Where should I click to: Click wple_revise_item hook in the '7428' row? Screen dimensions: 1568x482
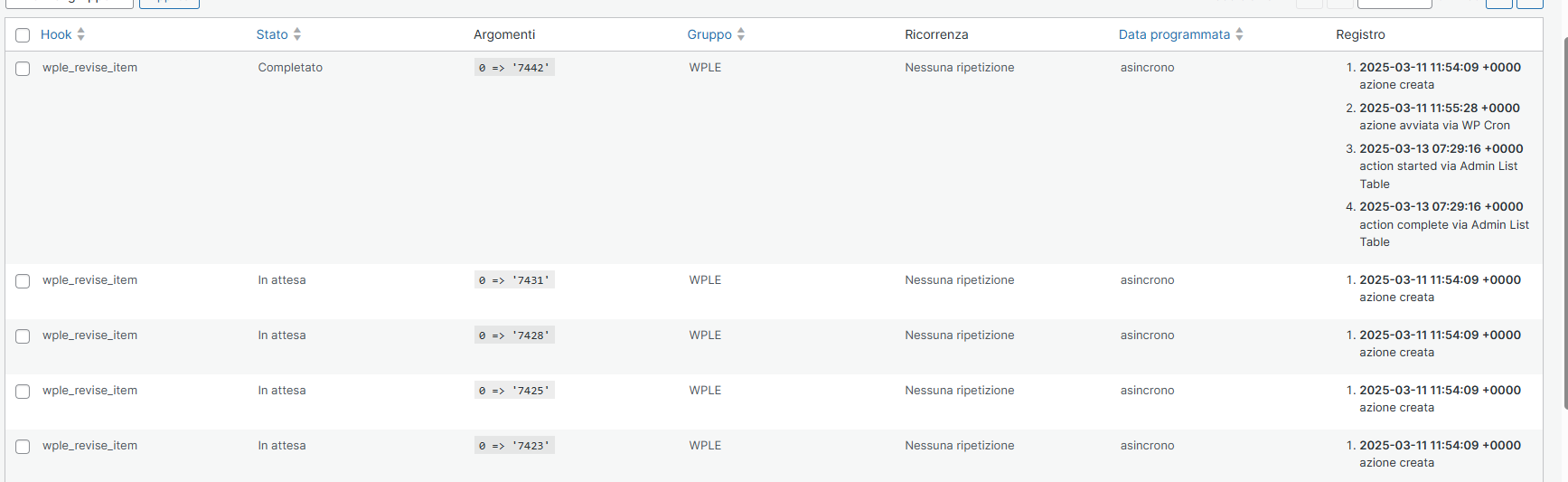pyautogui.click(x=89, y=336)
